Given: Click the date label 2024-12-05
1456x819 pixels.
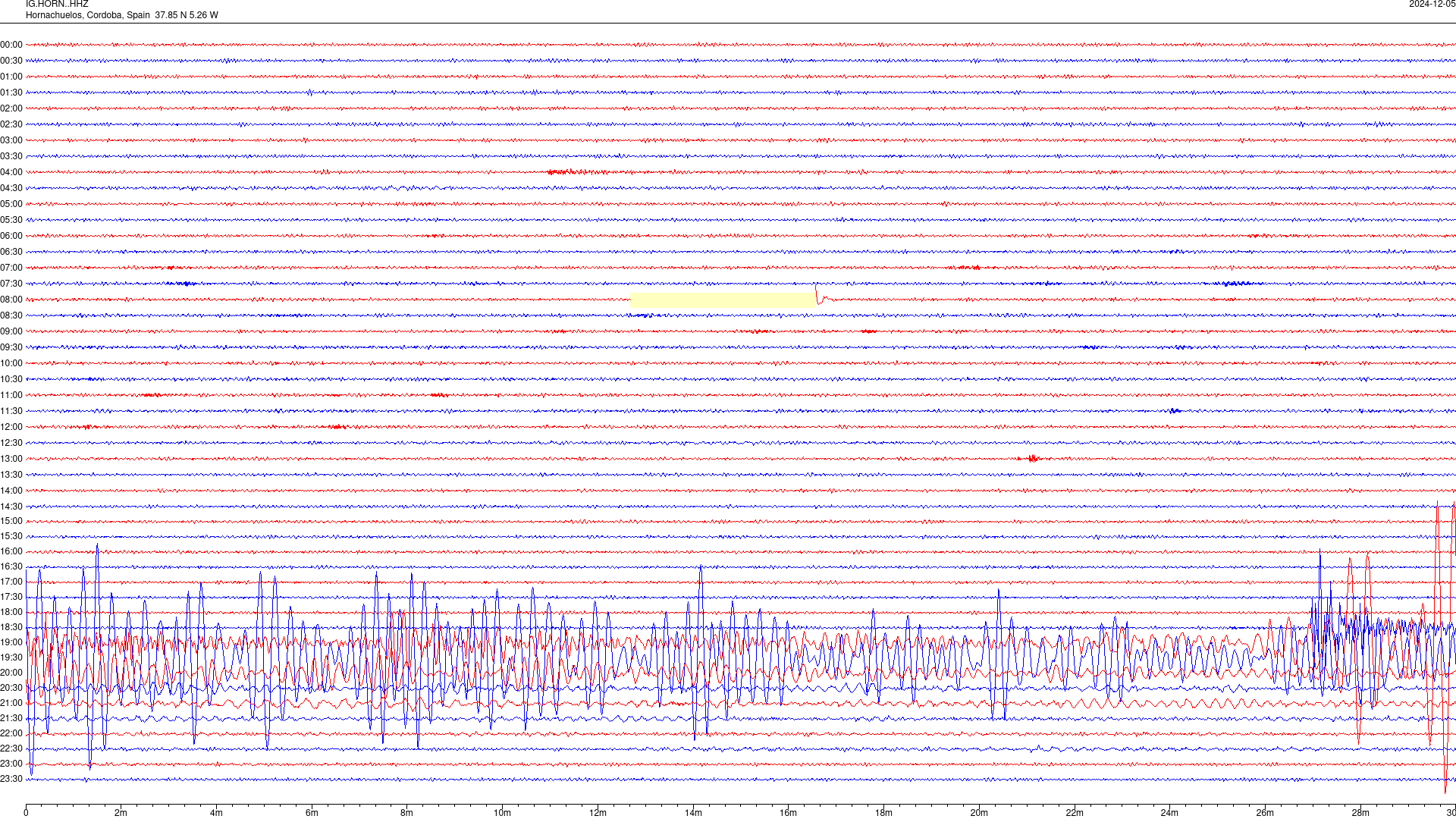Looking at the screenshot, I should tap(1432, 5).
